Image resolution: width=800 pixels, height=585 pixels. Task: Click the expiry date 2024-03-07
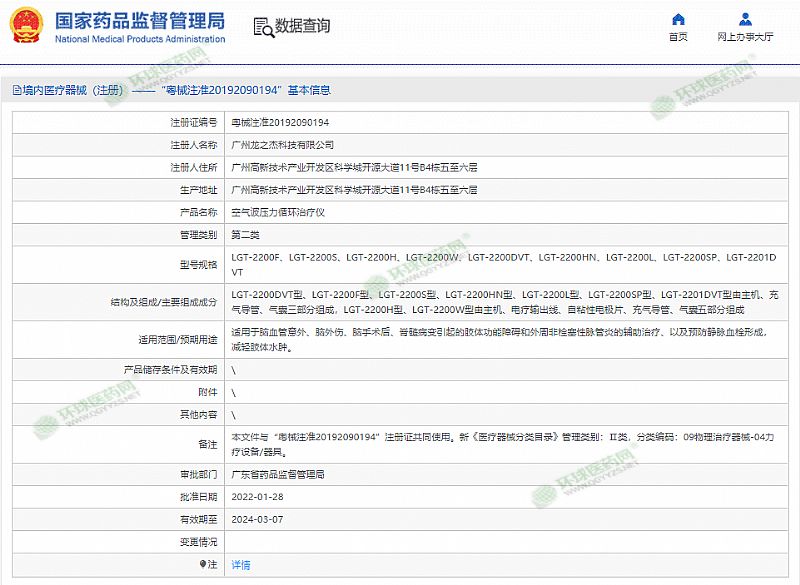click(x=255, y=519)
